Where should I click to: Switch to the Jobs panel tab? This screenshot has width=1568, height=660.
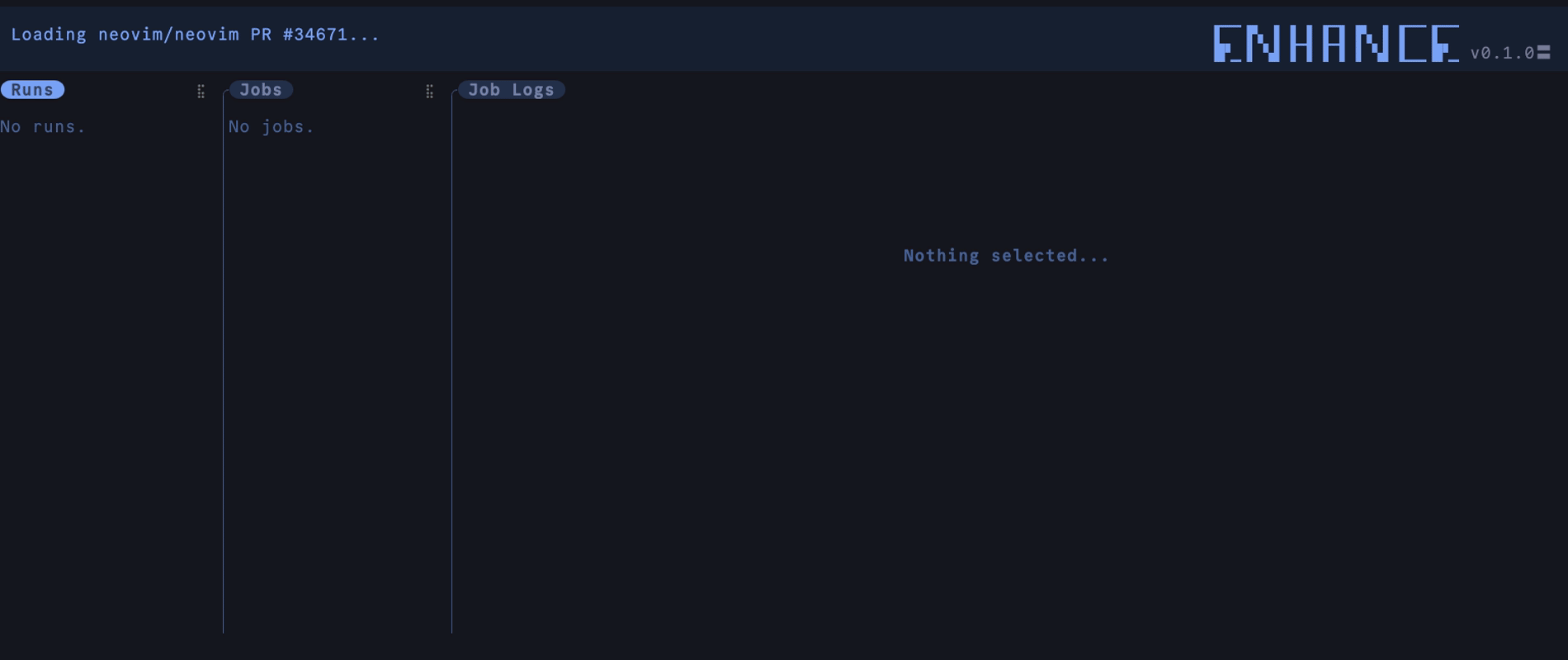click(261, 90)
